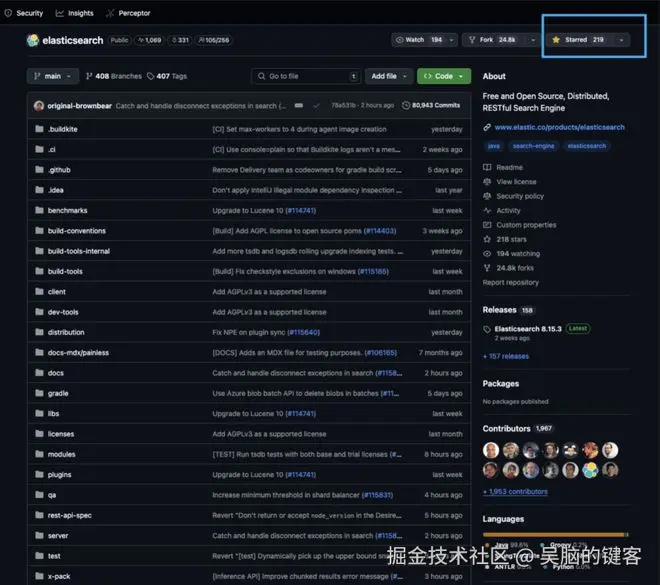660x585 pixels.
Task: Focus the Go to file search field
Action: (306, 76)
